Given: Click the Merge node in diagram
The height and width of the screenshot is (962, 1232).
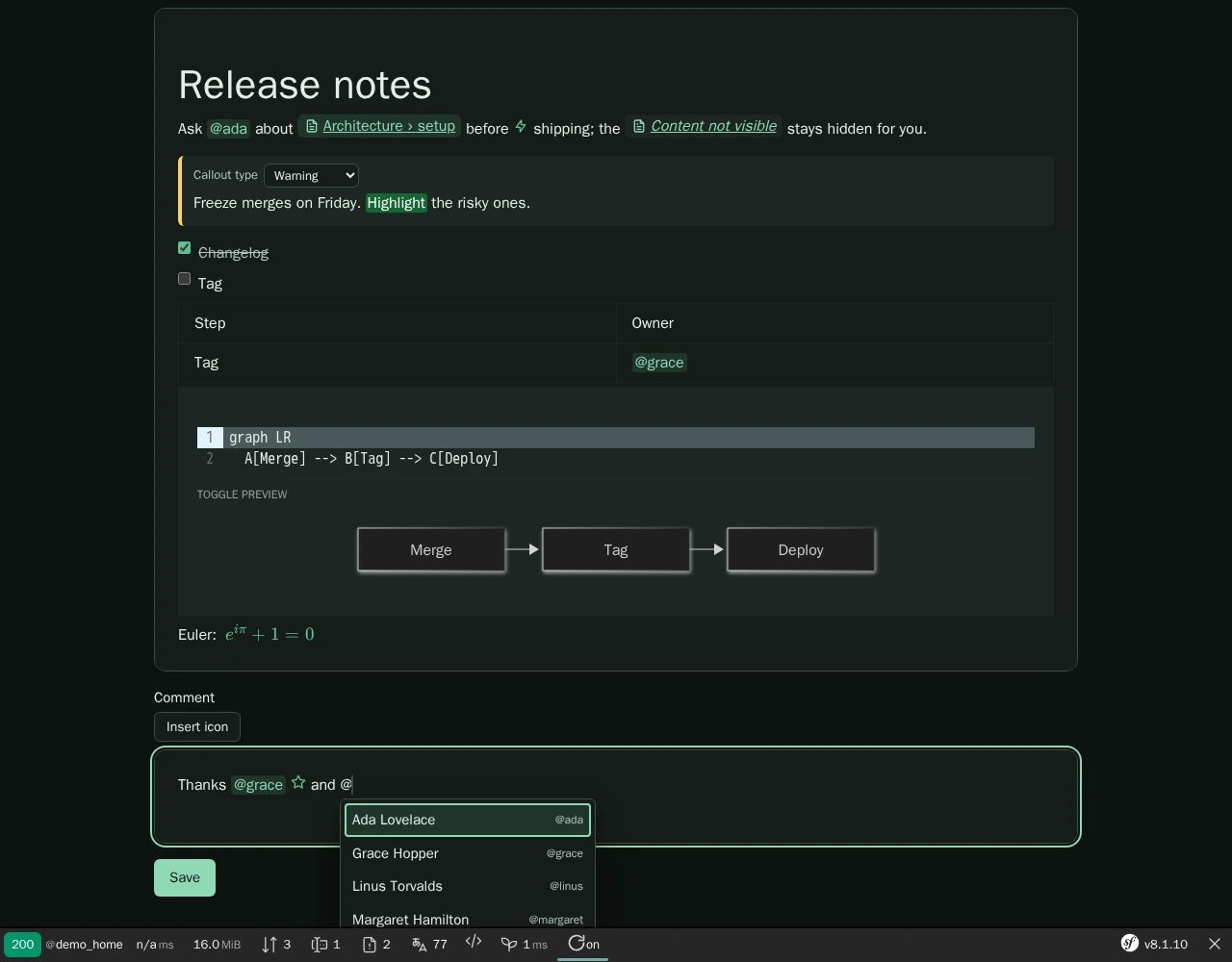Looking at the screenshot, I should pyautogui.click(x=431, y=550).
